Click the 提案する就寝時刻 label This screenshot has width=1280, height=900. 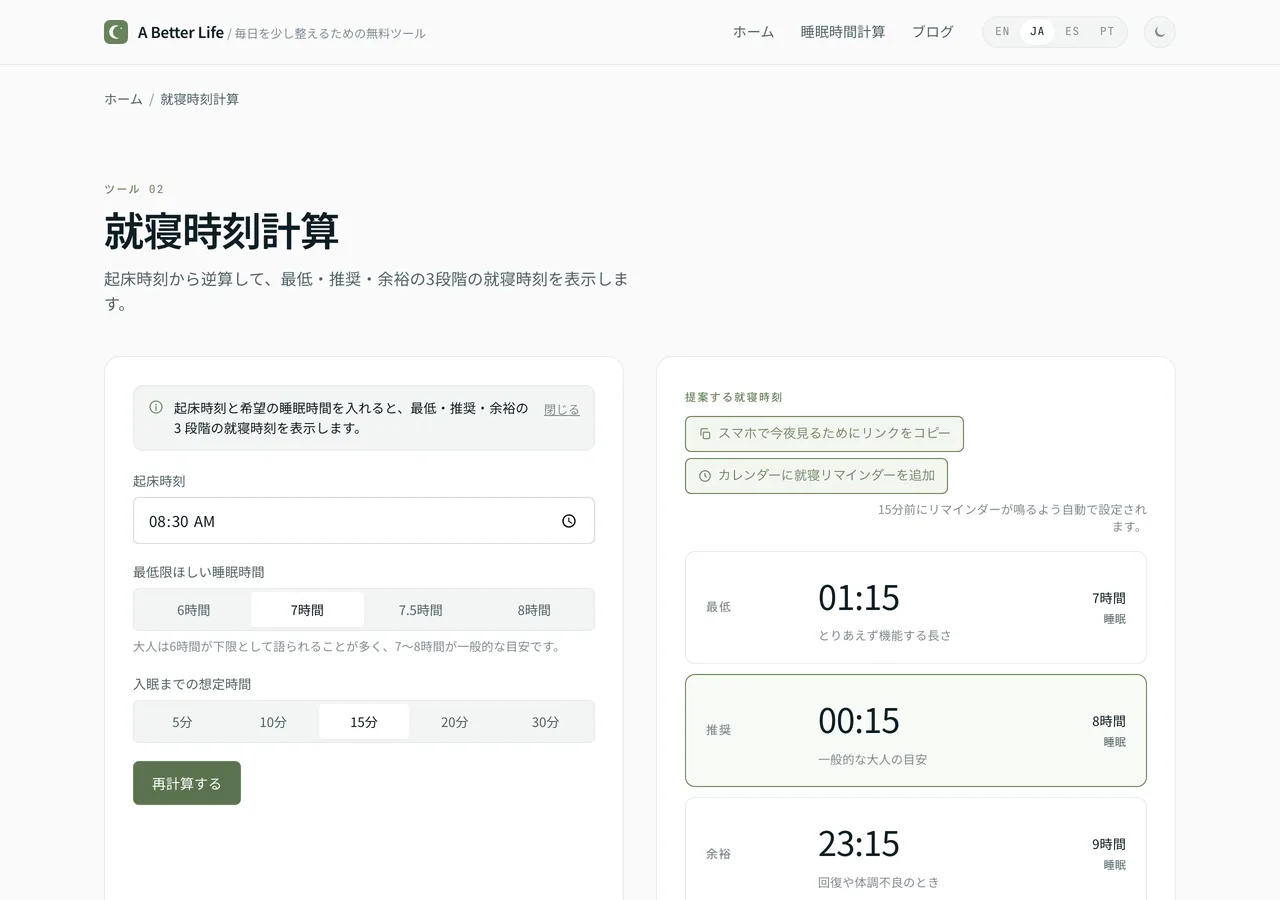click(x=734, y=397)
